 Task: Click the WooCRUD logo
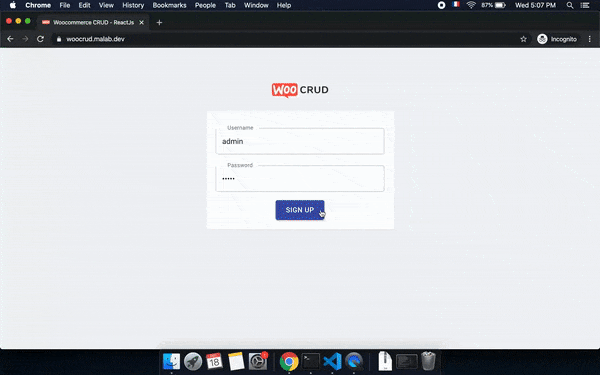tap(300, 90)
